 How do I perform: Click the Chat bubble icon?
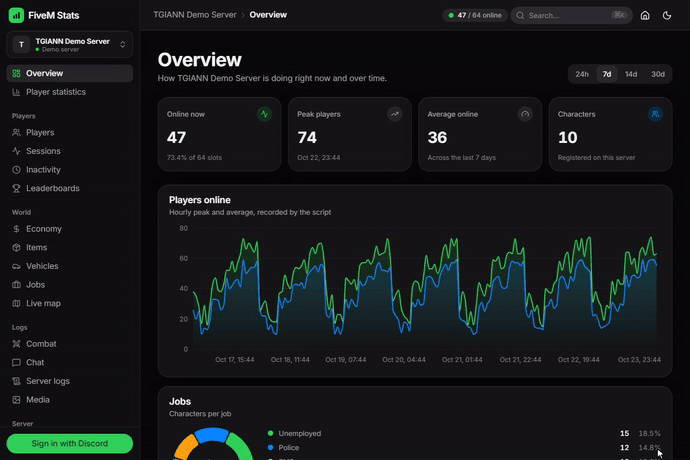coord(16,363)
